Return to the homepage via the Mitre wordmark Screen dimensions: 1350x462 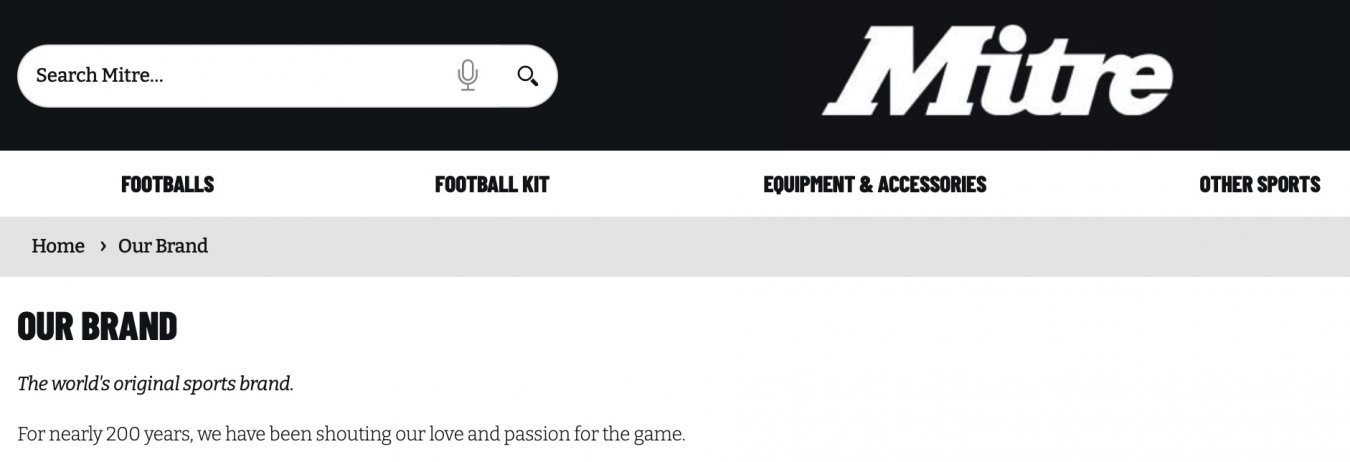pos(996,72)
